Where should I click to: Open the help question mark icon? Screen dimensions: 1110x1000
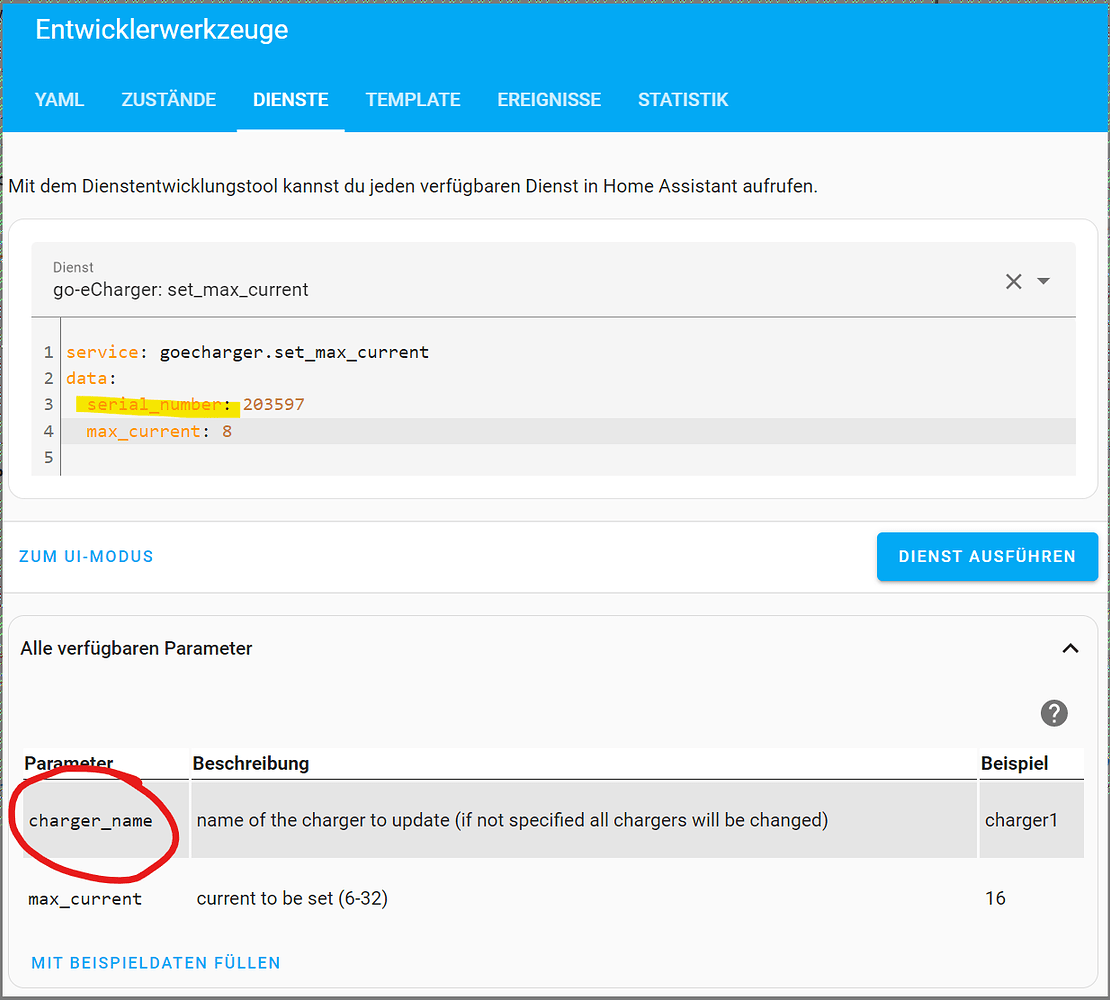(1054, 713)
